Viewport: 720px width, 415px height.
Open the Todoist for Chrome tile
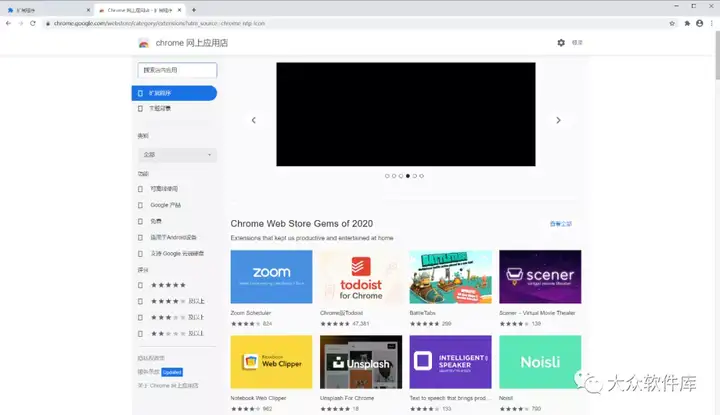(x=361, y=277)
